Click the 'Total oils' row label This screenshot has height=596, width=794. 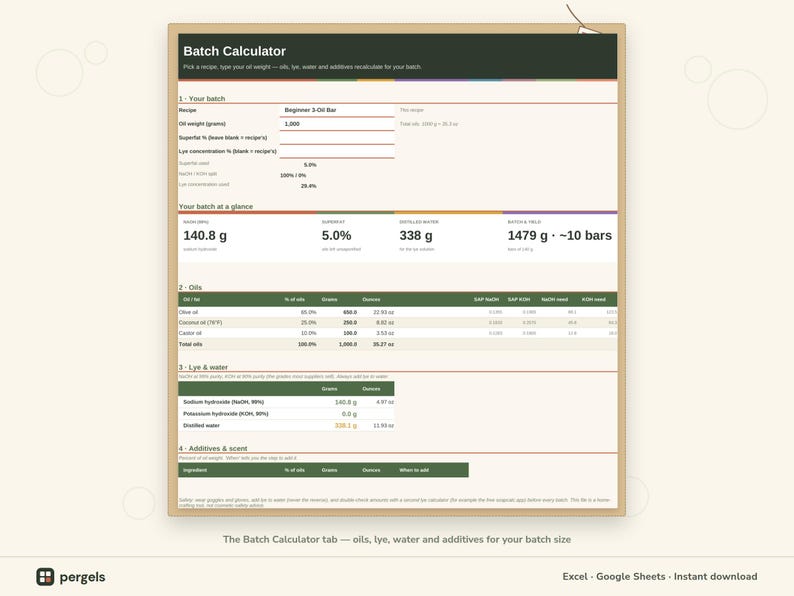[190, 344]
